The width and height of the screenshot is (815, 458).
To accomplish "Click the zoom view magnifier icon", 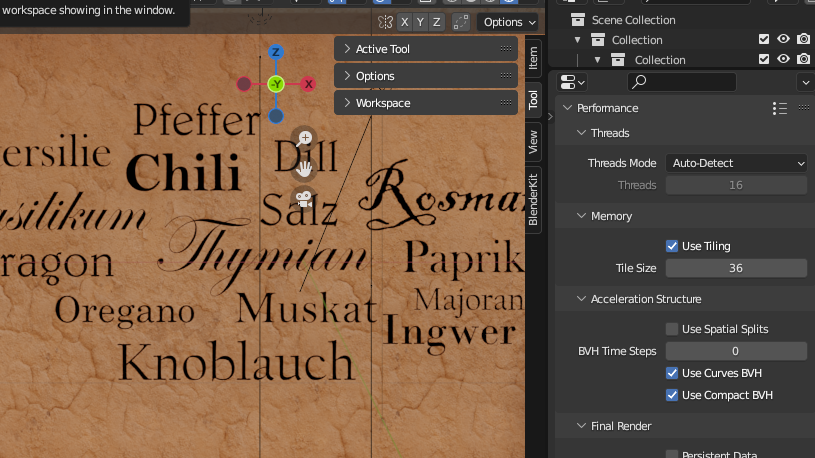I will coord(304,139).
